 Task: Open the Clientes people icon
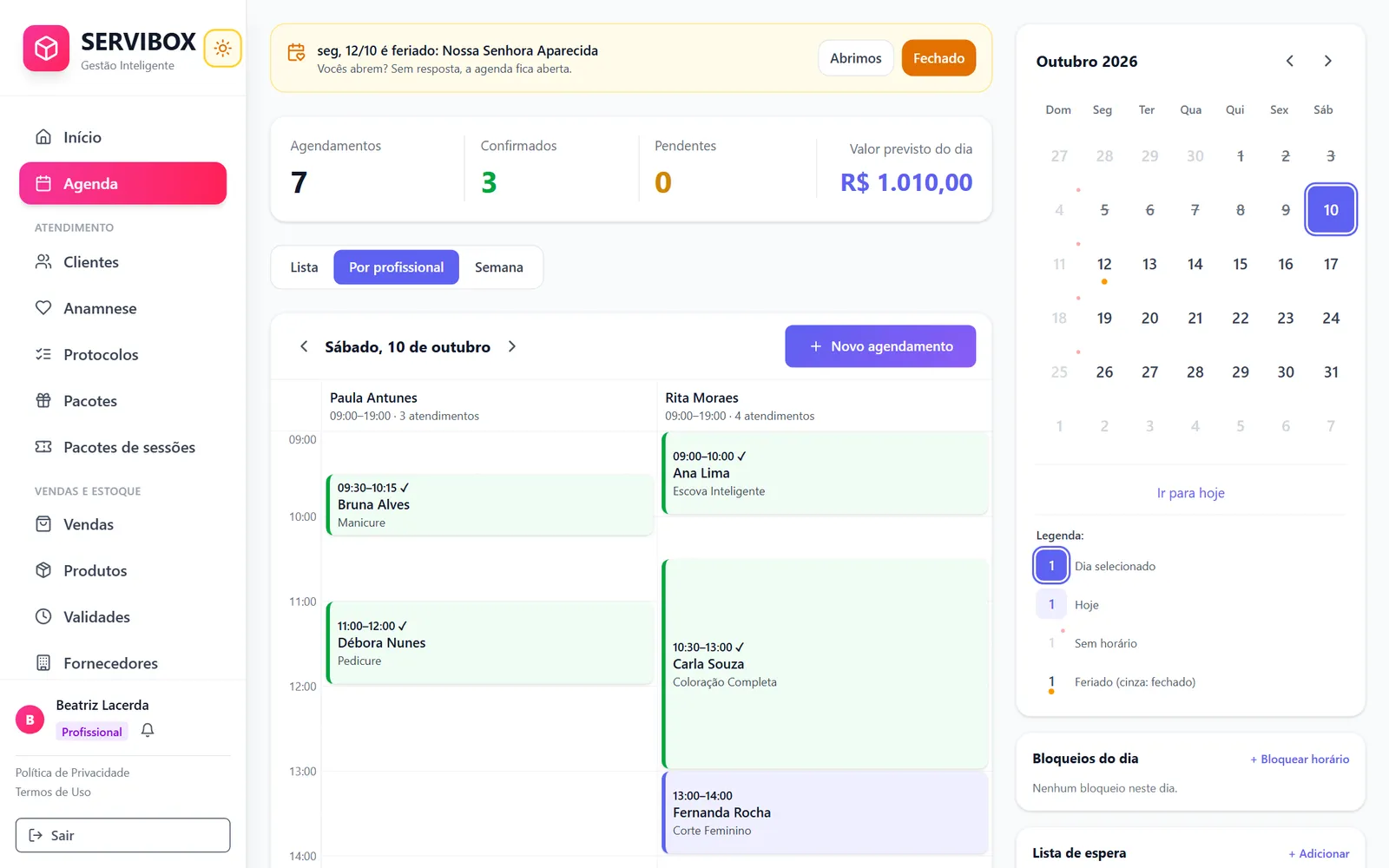coord(43,262)
